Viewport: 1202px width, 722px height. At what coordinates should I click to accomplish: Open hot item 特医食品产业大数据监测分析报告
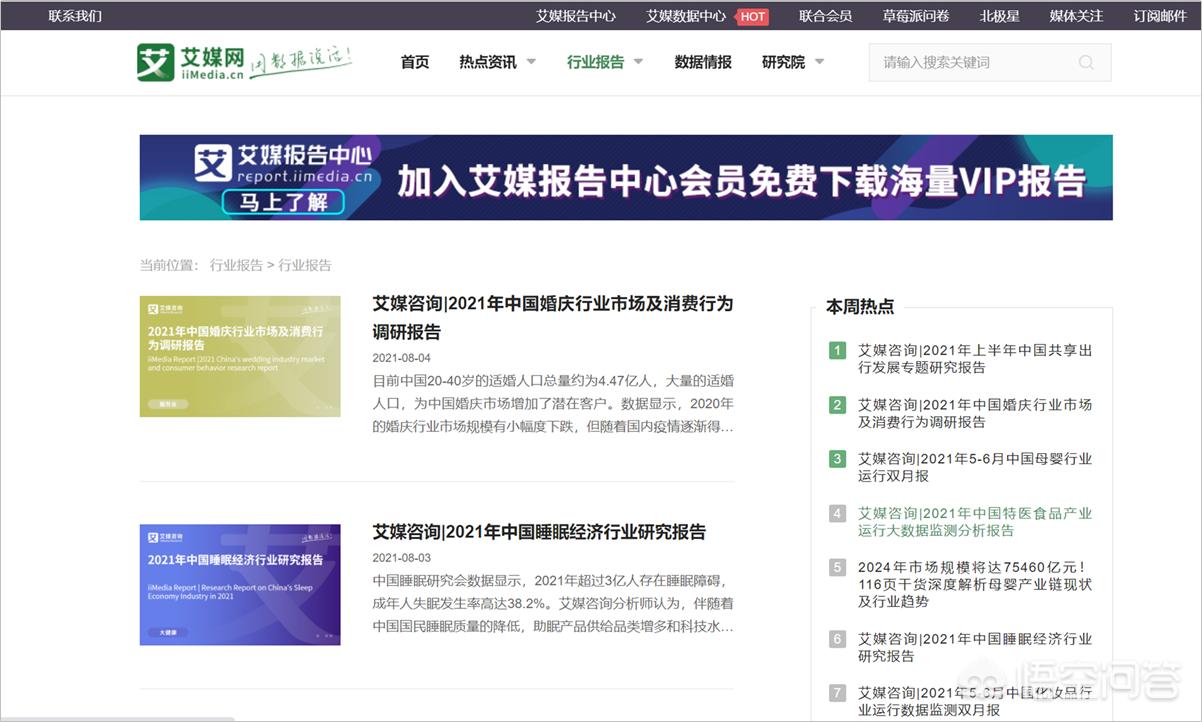click(x=975, y=521)
